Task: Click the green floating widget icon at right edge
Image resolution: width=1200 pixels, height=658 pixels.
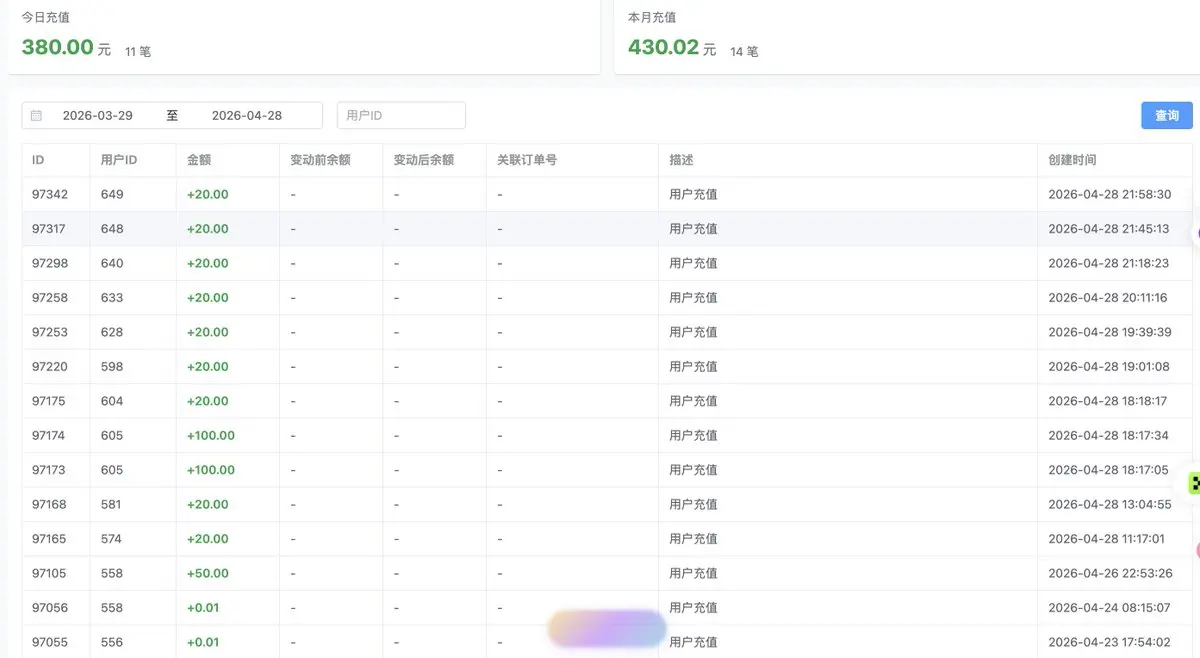Action: (x=1194, y=484)
